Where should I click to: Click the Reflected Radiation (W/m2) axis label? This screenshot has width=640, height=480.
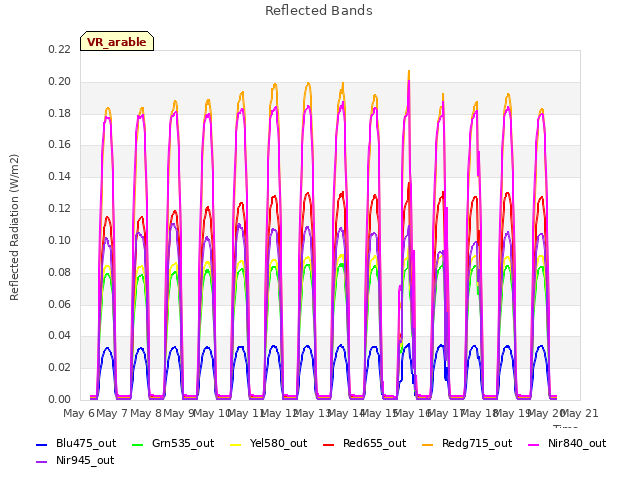pyautogui.click(x=14, y=227)
